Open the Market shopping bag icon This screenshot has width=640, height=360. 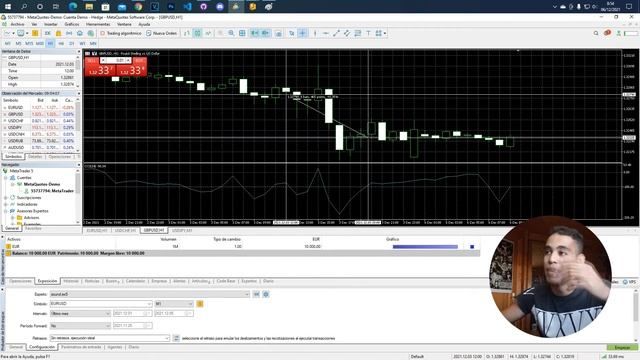[58, 33]
